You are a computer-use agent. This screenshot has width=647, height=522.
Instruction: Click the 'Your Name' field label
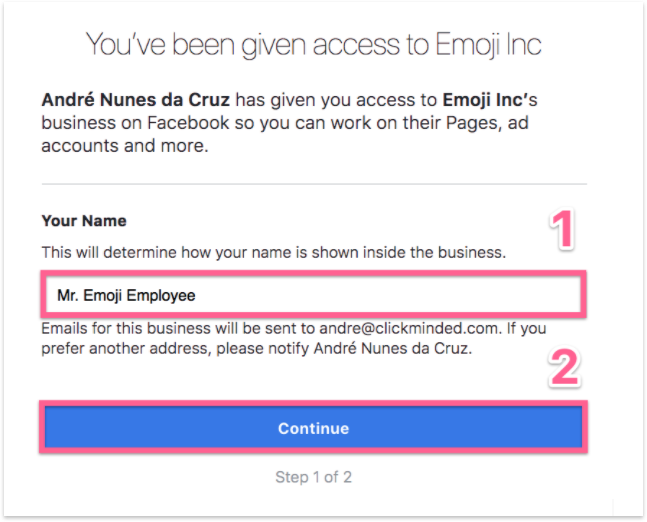[84, 220]
